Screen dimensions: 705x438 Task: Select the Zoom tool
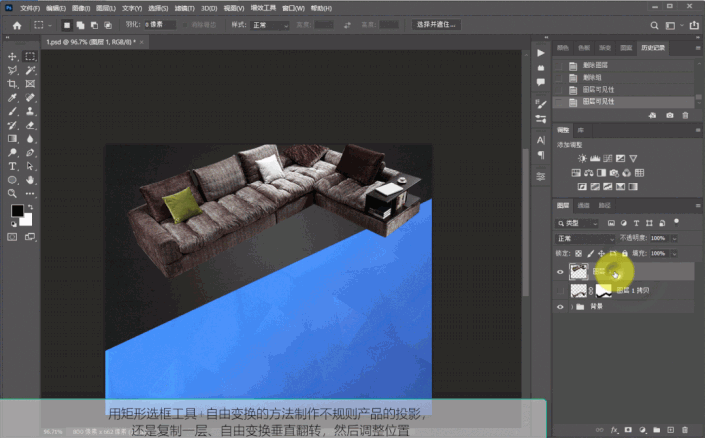click(x=12, y=194)
